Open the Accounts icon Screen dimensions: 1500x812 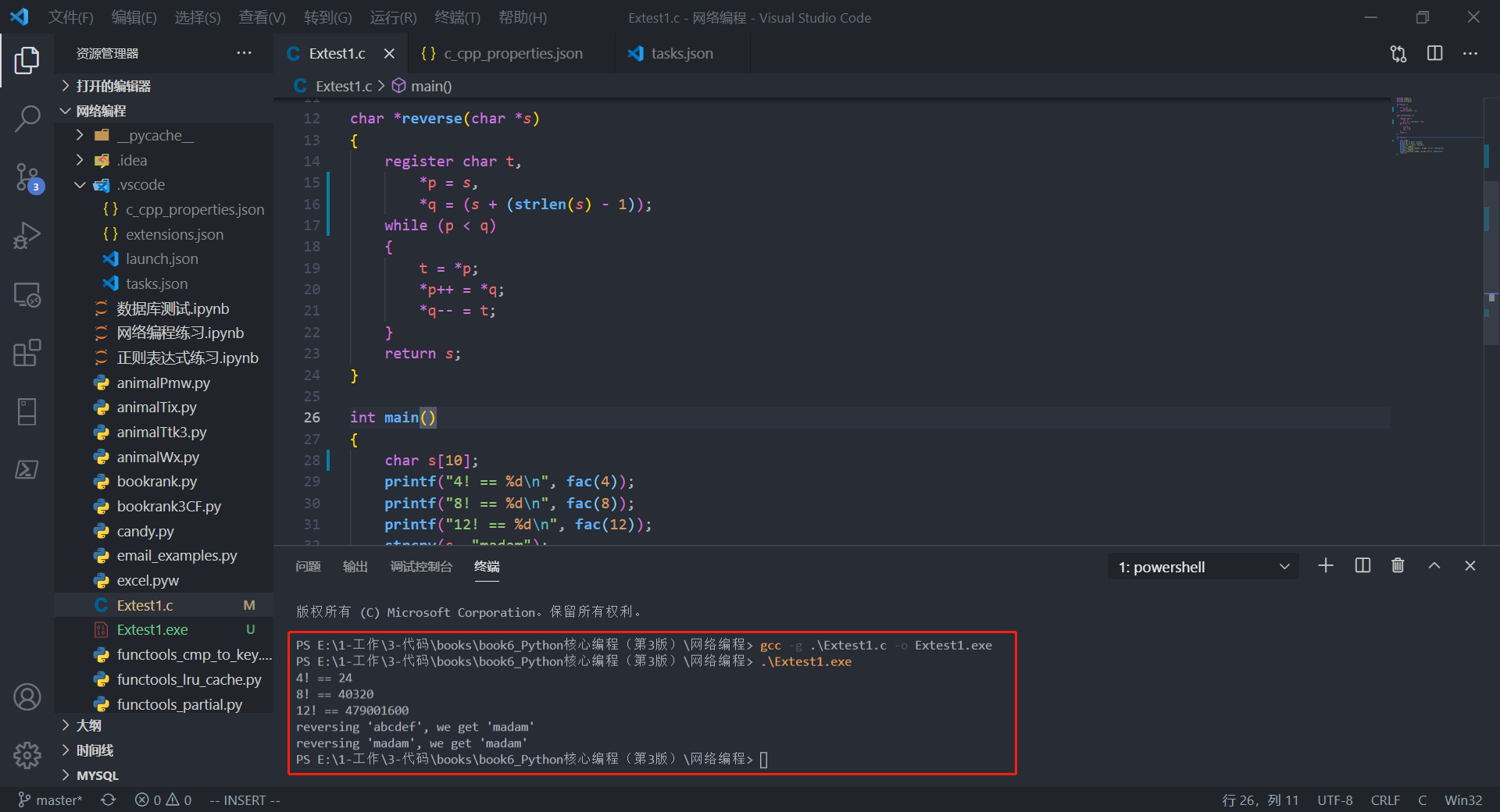(x=27, y=696)
